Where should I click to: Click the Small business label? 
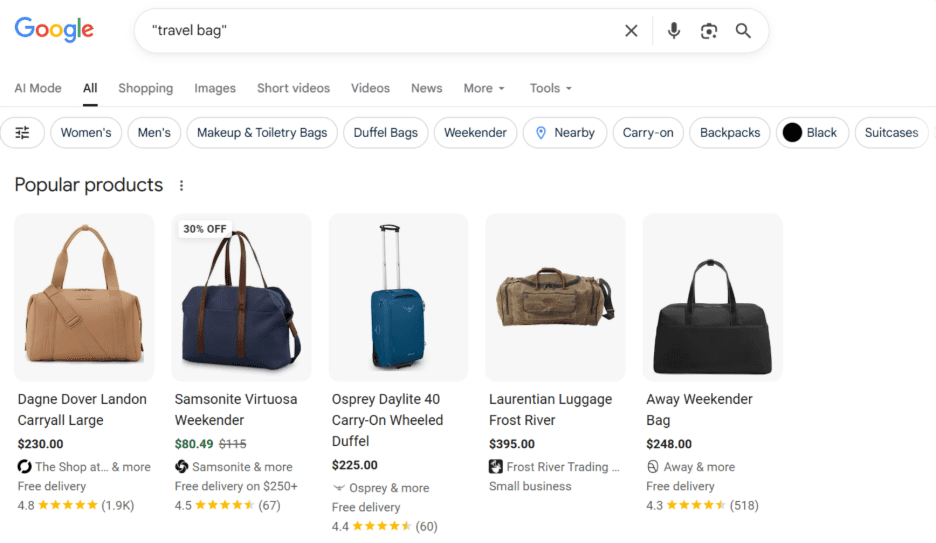point(530,486)
